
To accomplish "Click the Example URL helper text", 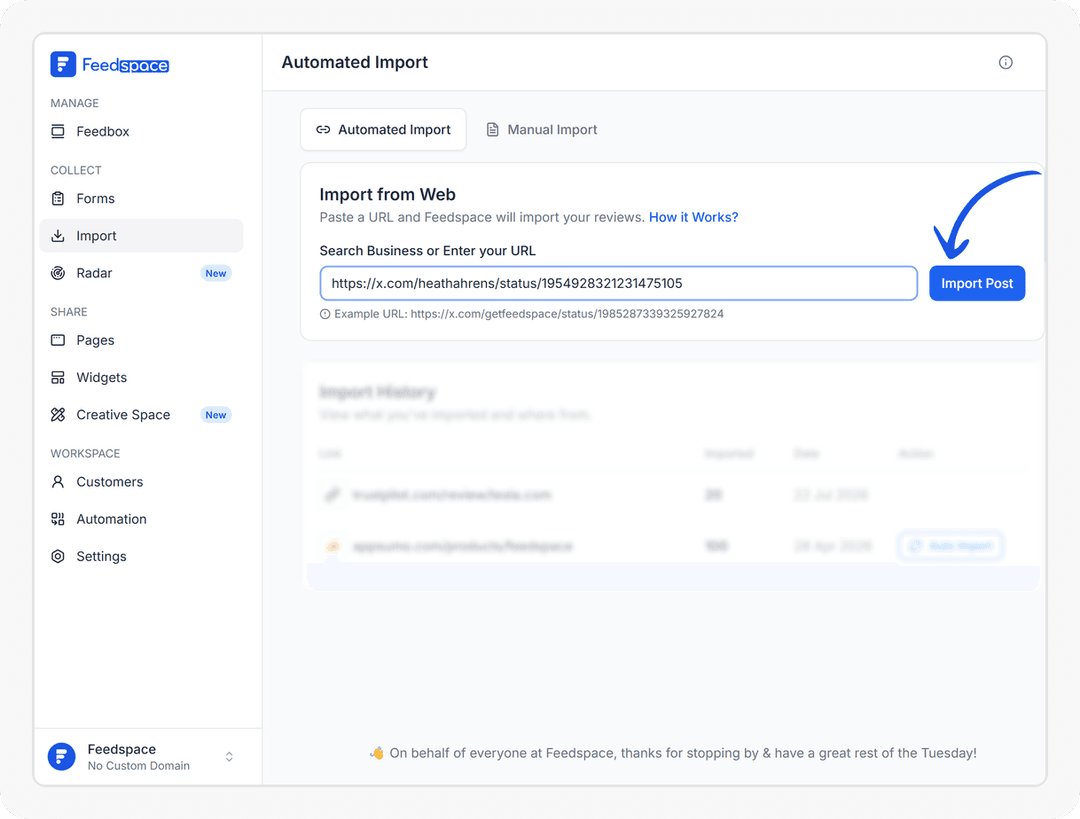I will tap(529, 314).
